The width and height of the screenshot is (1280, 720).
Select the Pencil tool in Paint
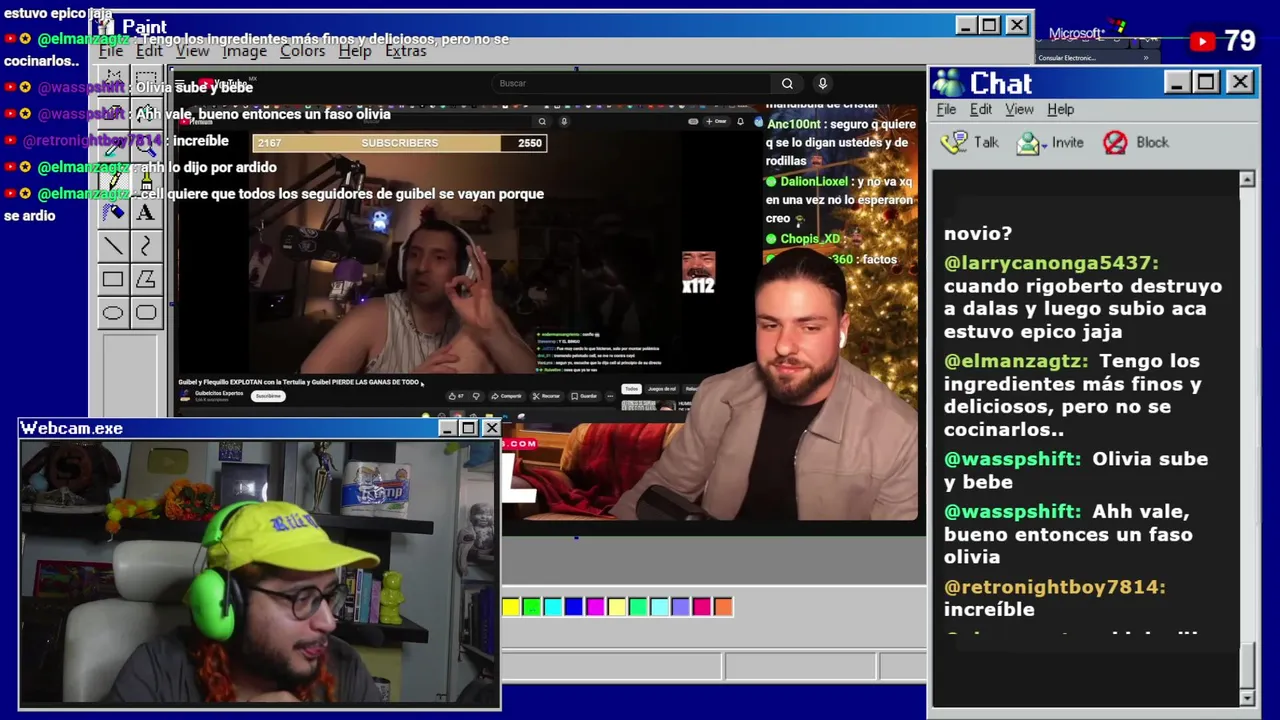tap(113, 179)
